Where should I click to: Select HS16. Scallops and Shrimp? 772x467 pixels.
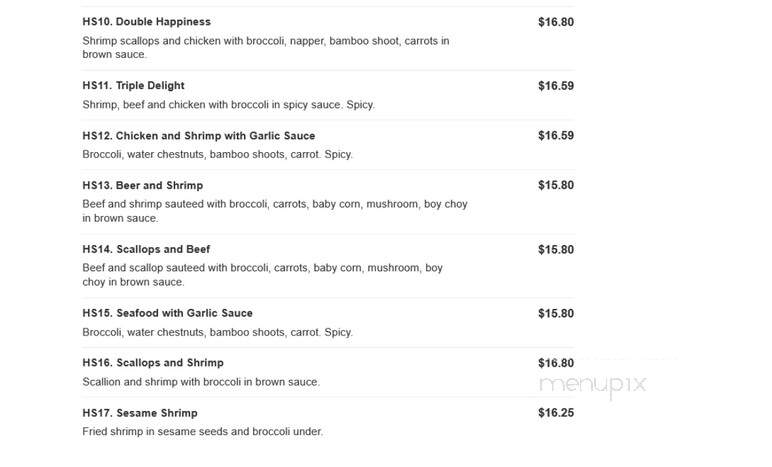click(153, 363)
